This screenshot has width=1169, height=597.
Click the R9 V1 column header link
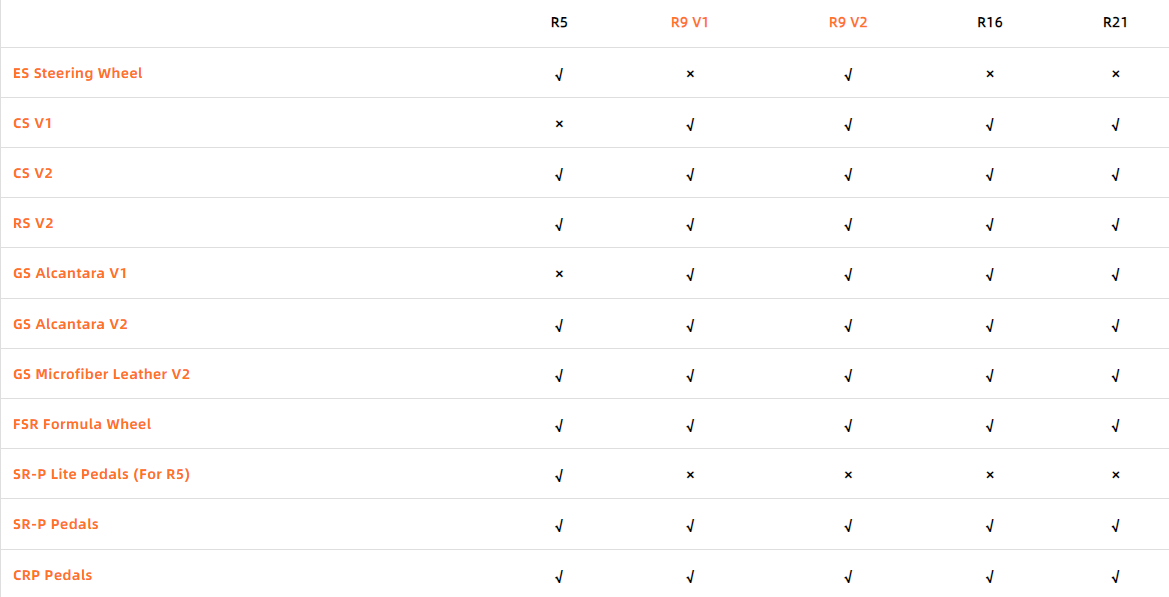[690, 22]
